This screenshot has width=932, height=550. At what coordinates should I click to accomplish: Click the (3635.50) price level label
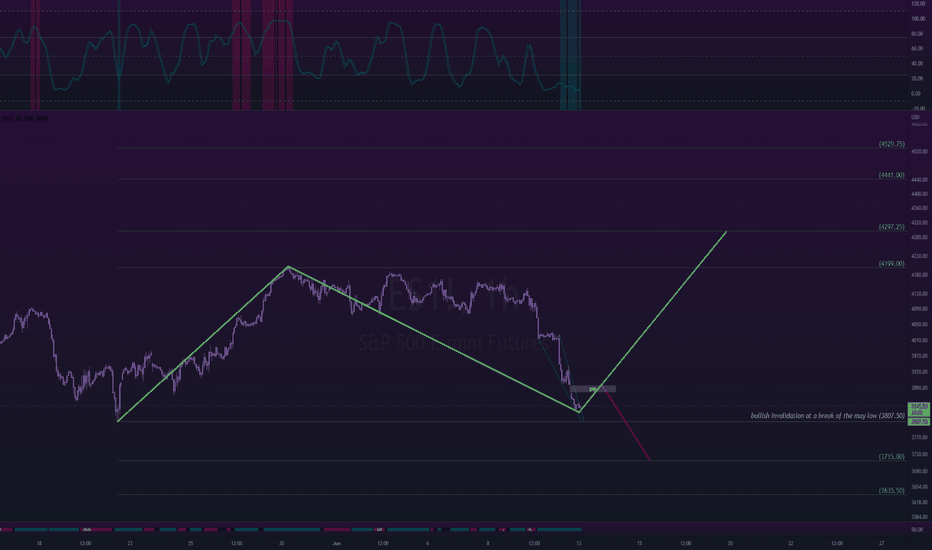(x=892, y=491)
